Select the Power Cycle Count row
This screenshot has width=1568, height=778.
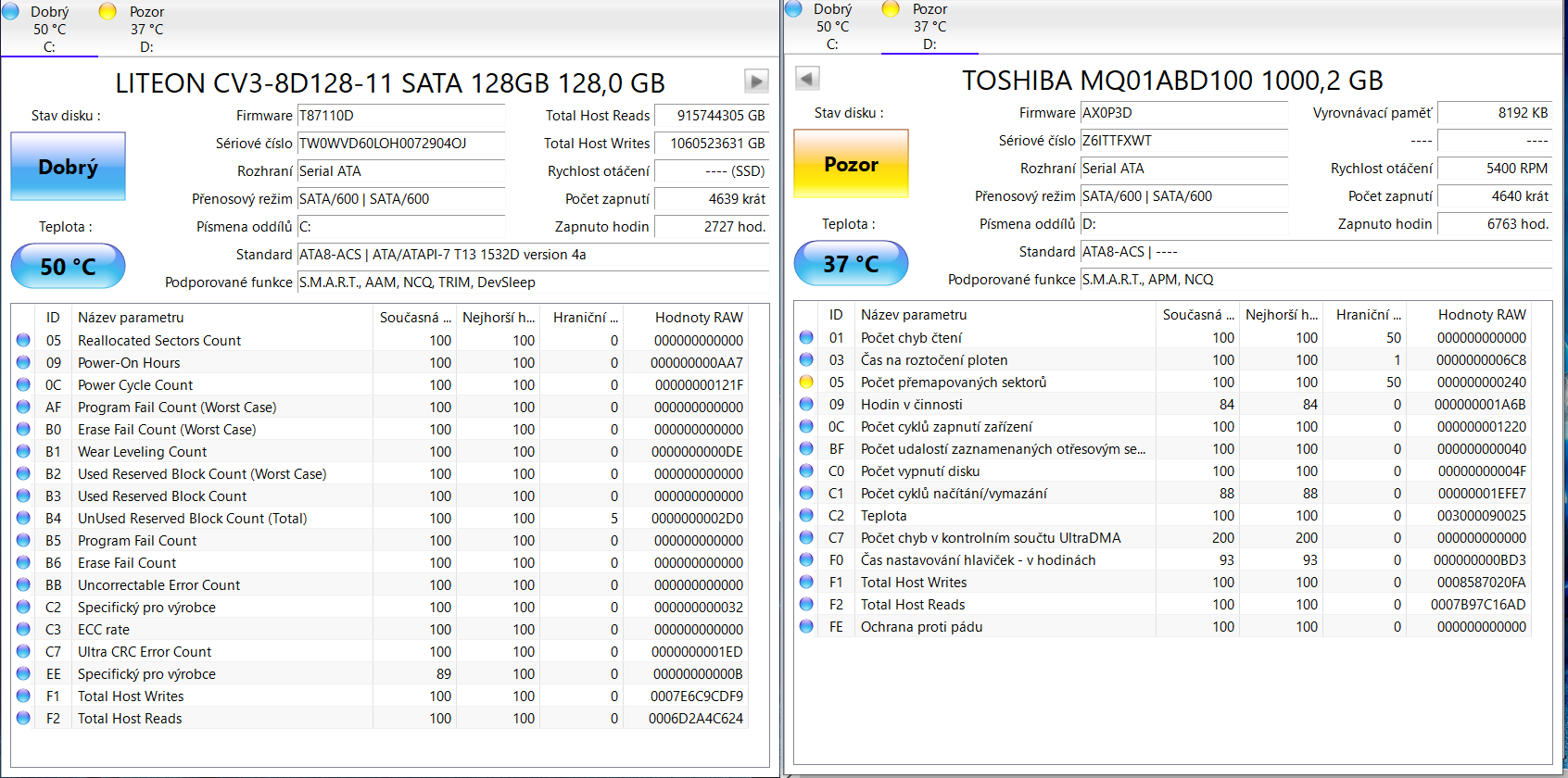tap(135, 385)
